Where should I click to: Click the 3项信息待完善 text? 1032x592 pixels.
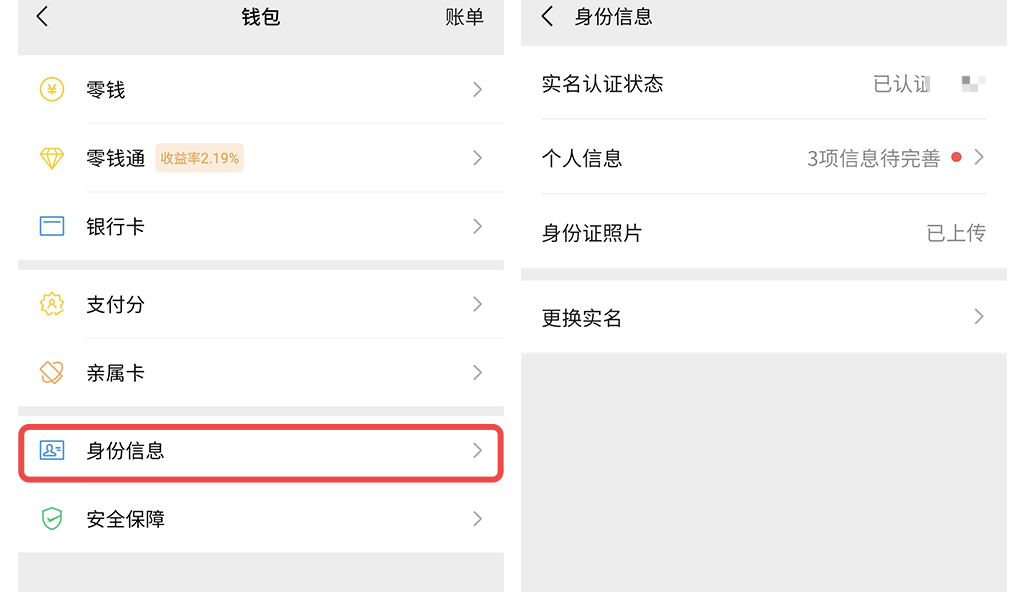click(x=873, y=158)
